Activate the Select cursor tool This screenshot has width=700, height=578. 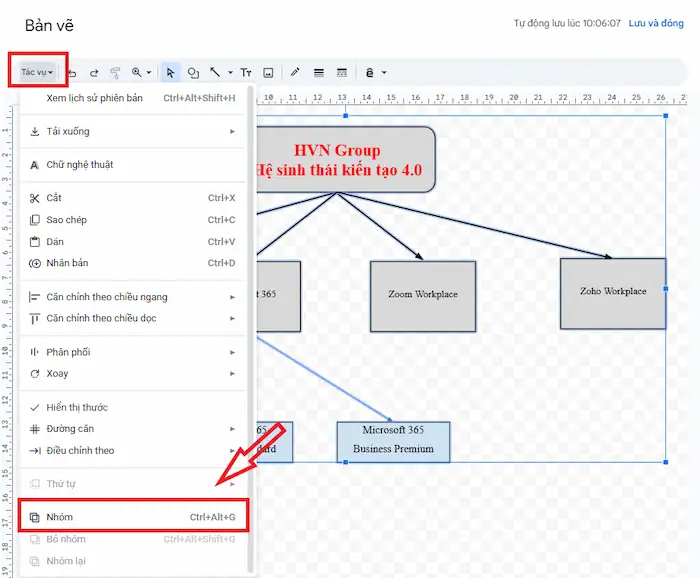(170, 72)
